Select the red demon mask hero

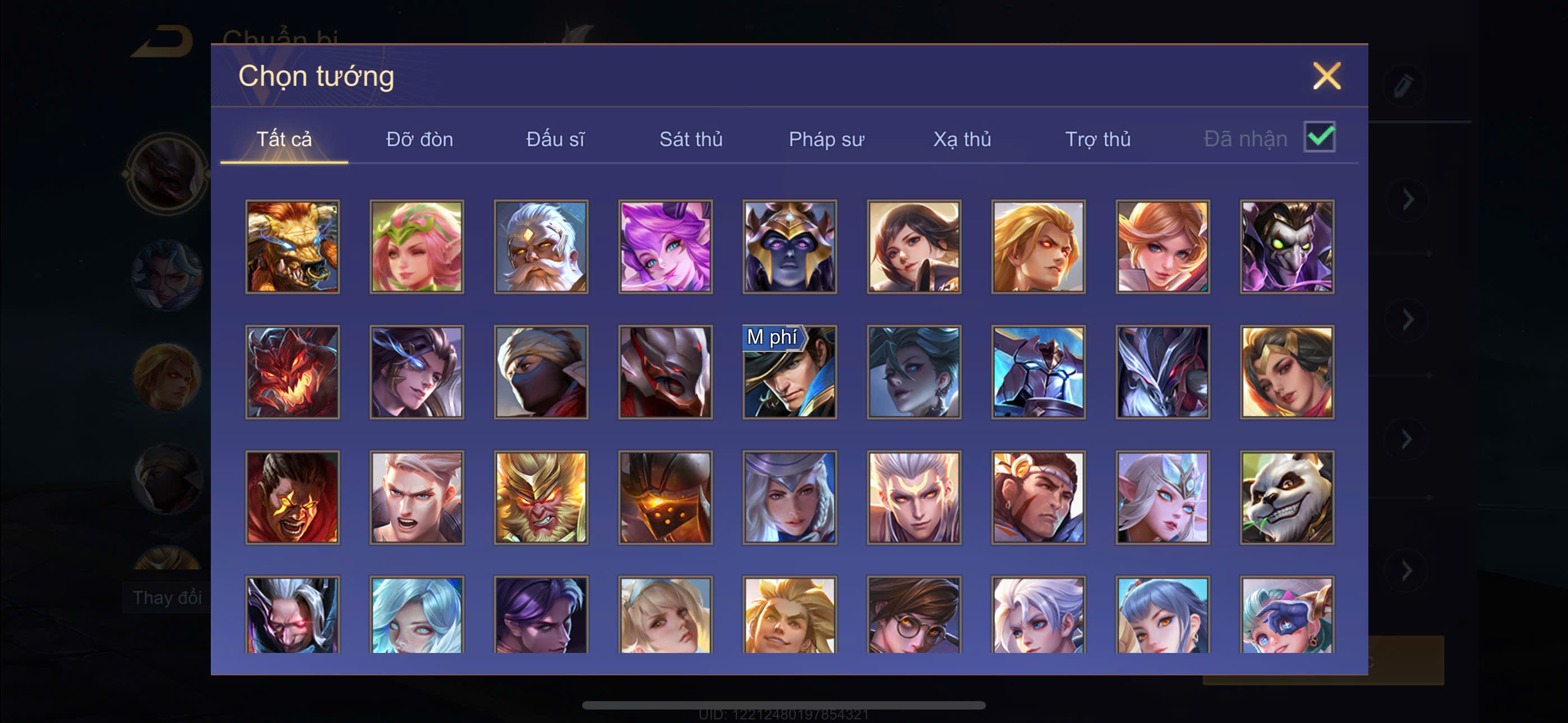click(292, 371)
